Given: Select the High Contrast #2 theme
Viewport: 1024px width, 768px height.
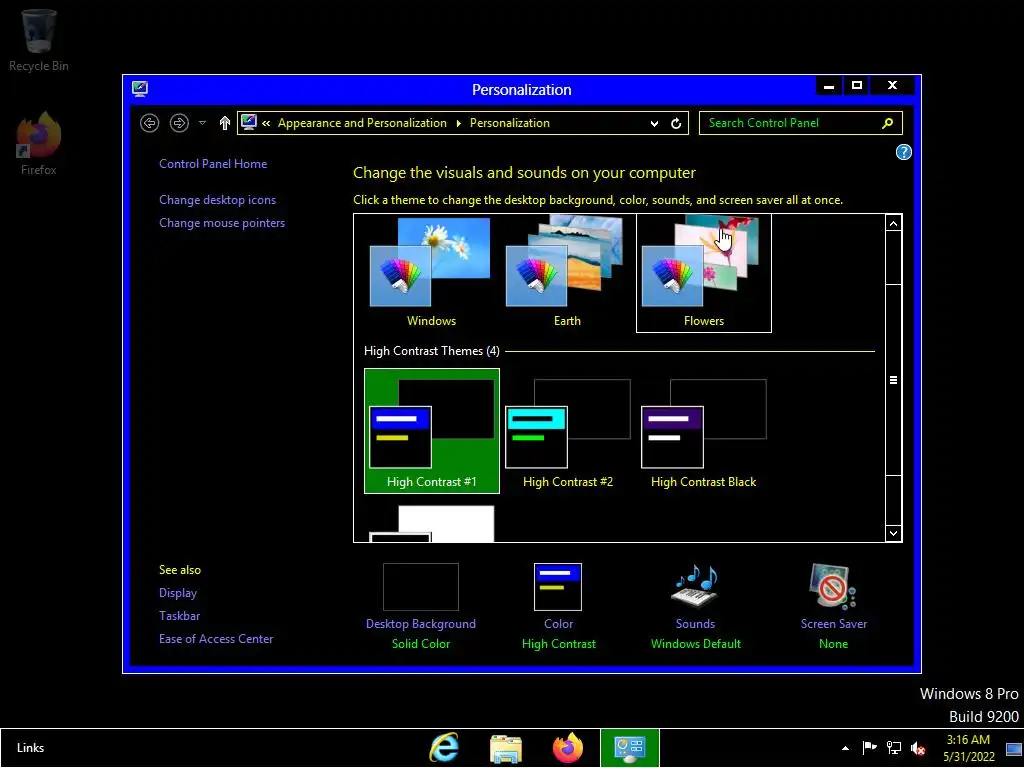Looking at the screenshot, I should [x=568, y=431].
